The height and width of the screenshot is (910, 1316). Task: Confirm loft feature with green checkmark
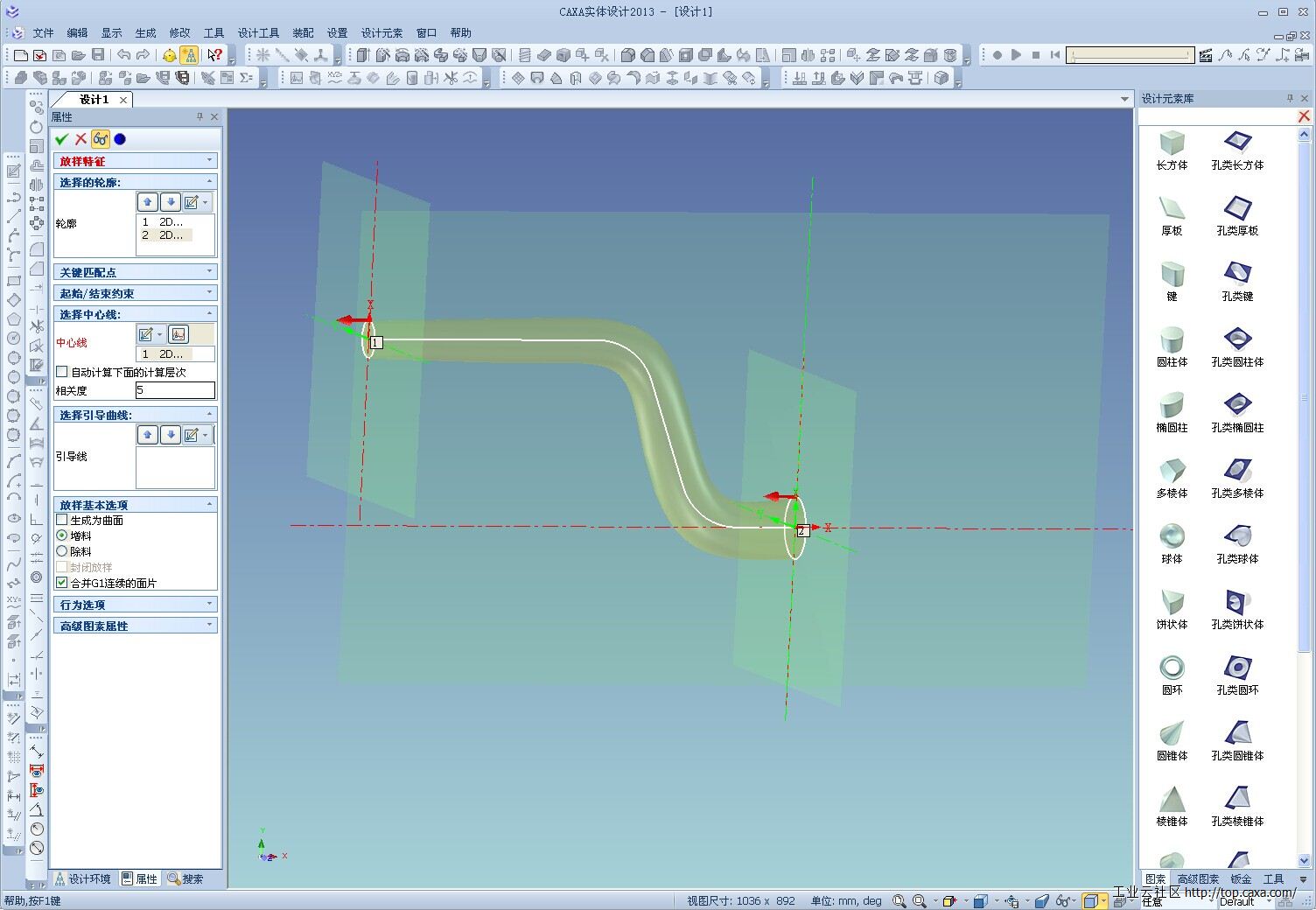pos(61,139)
